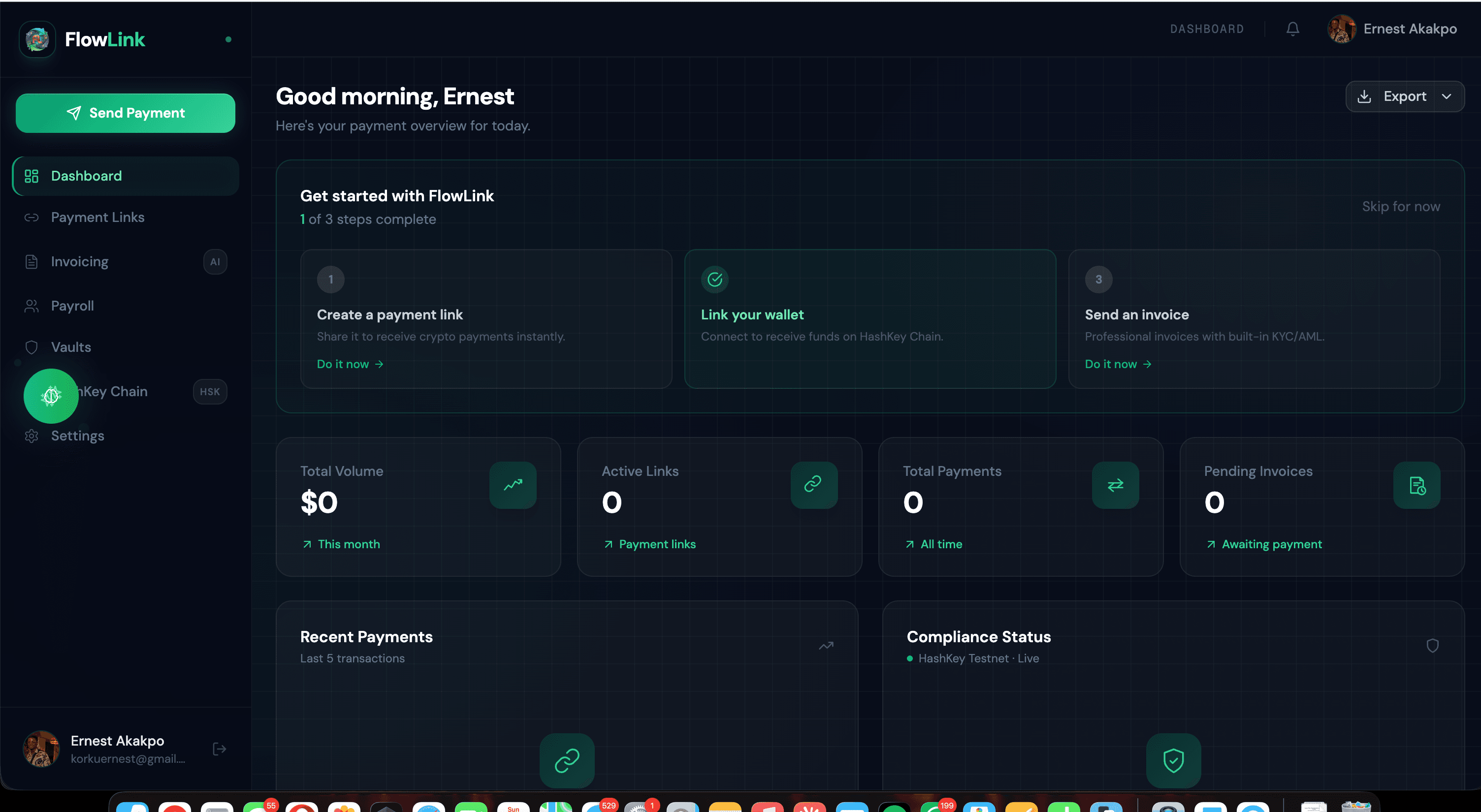Click Do it now under Create a payment link

(350, 364)
